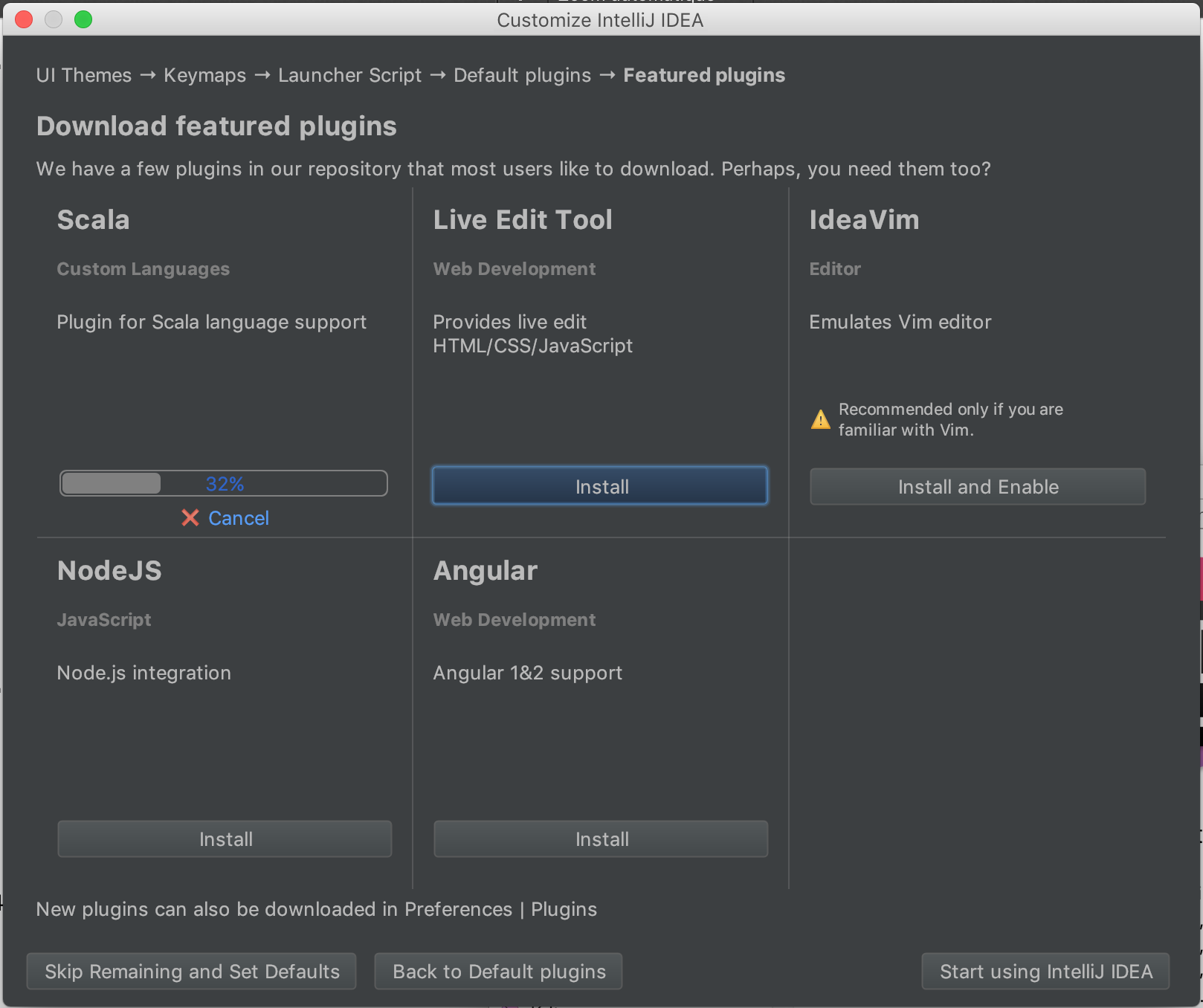1203x1008 pixels.
Task: Click the Custom Languages category label
Action: [143, 269]
